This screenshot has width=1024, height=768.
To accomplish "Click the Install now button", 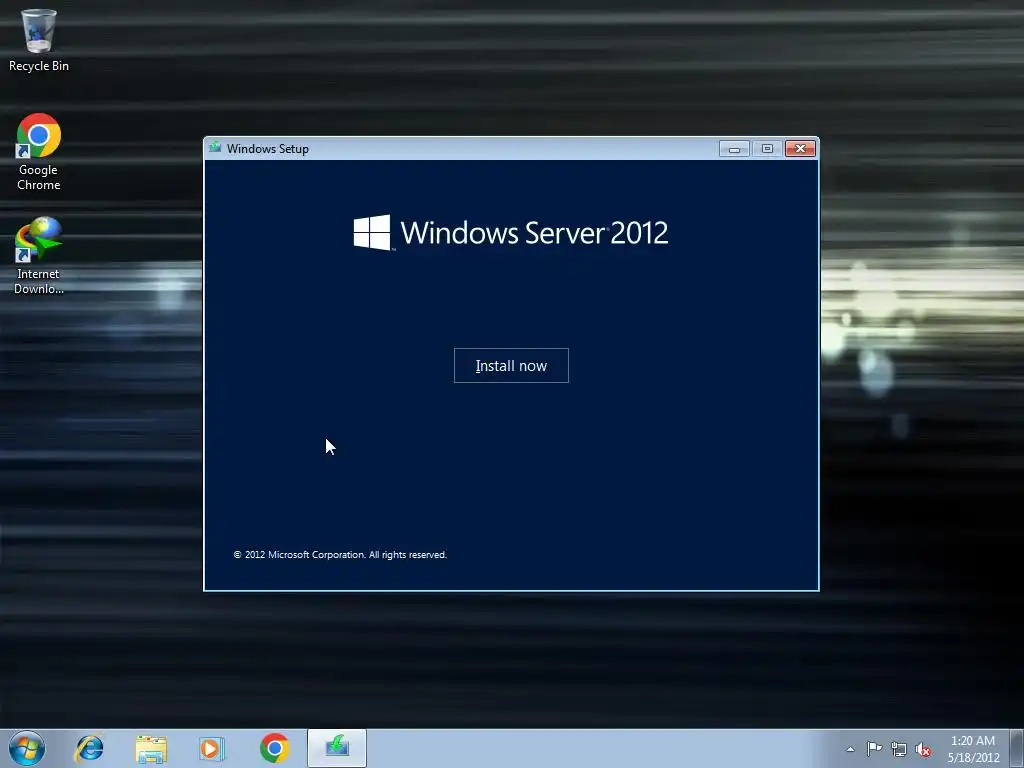I will coord(511,366).
